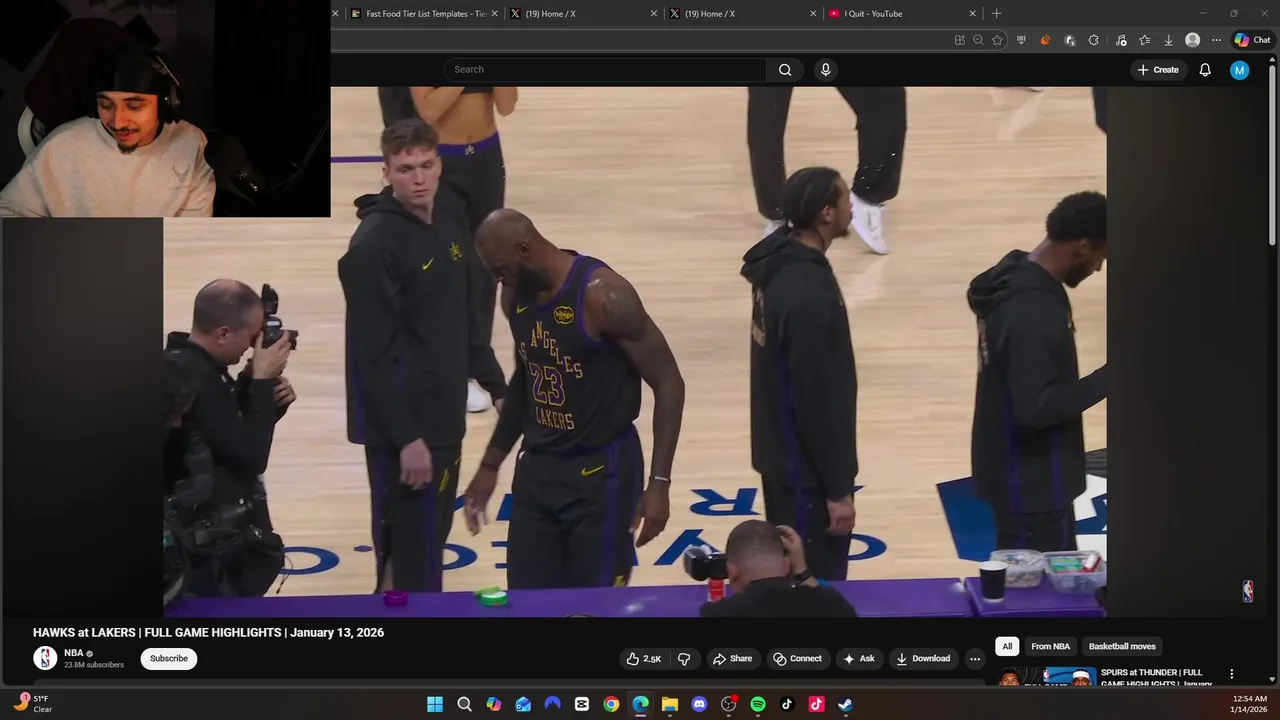Open the Edge favorites list icon
Image resolution: width=1280 pixels, height=720 pixels.
point(1144,40)
